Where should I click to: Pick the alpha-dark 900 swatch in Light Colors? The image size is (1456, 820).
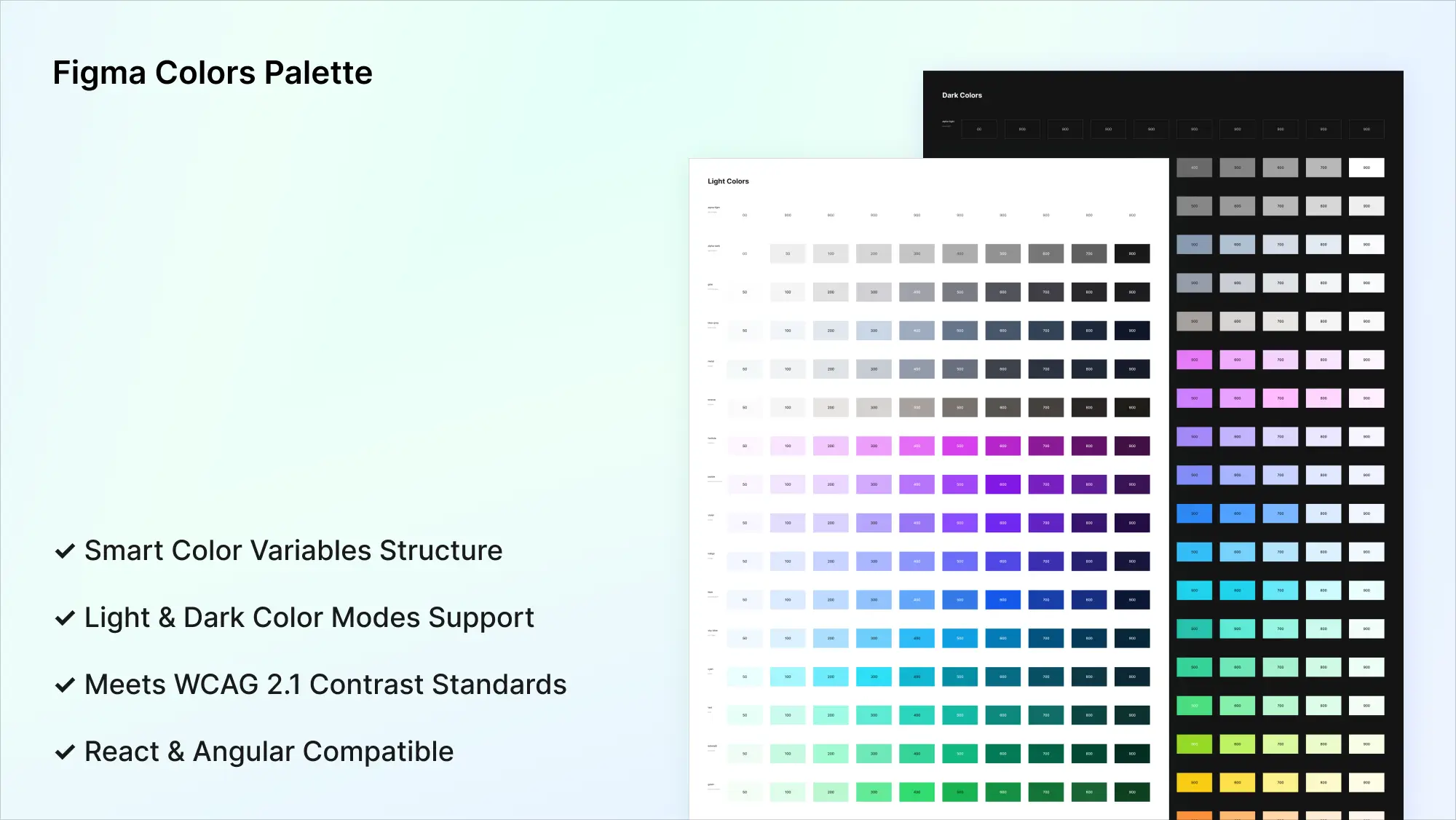coord(1132,253)
